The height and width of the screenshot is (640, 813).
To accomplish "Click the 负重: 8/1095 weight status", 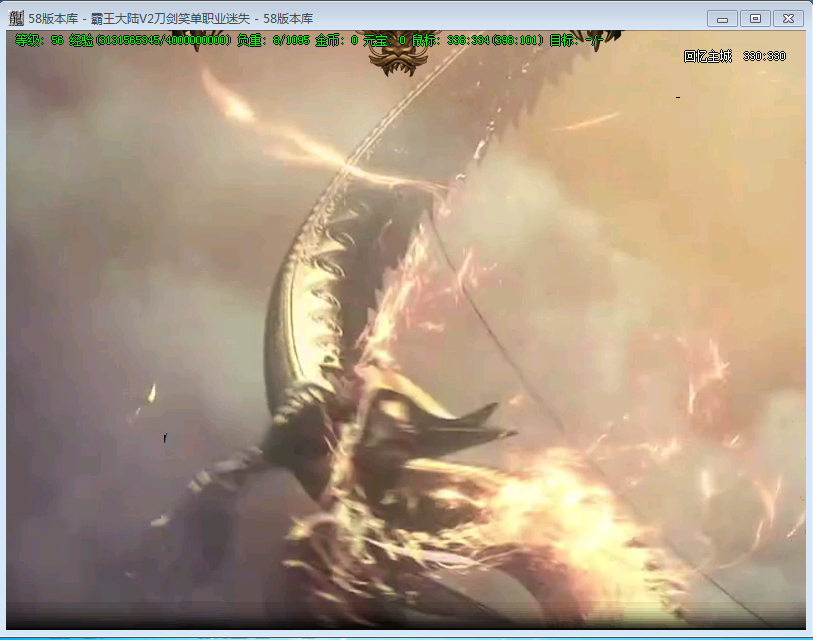I will pos(273,40).
